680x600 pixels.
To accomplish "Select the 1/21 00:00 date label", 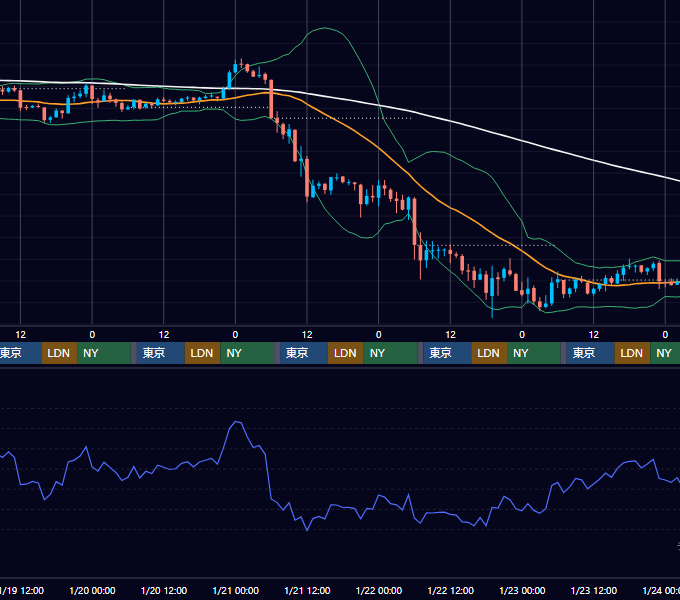I will (235, 590).
